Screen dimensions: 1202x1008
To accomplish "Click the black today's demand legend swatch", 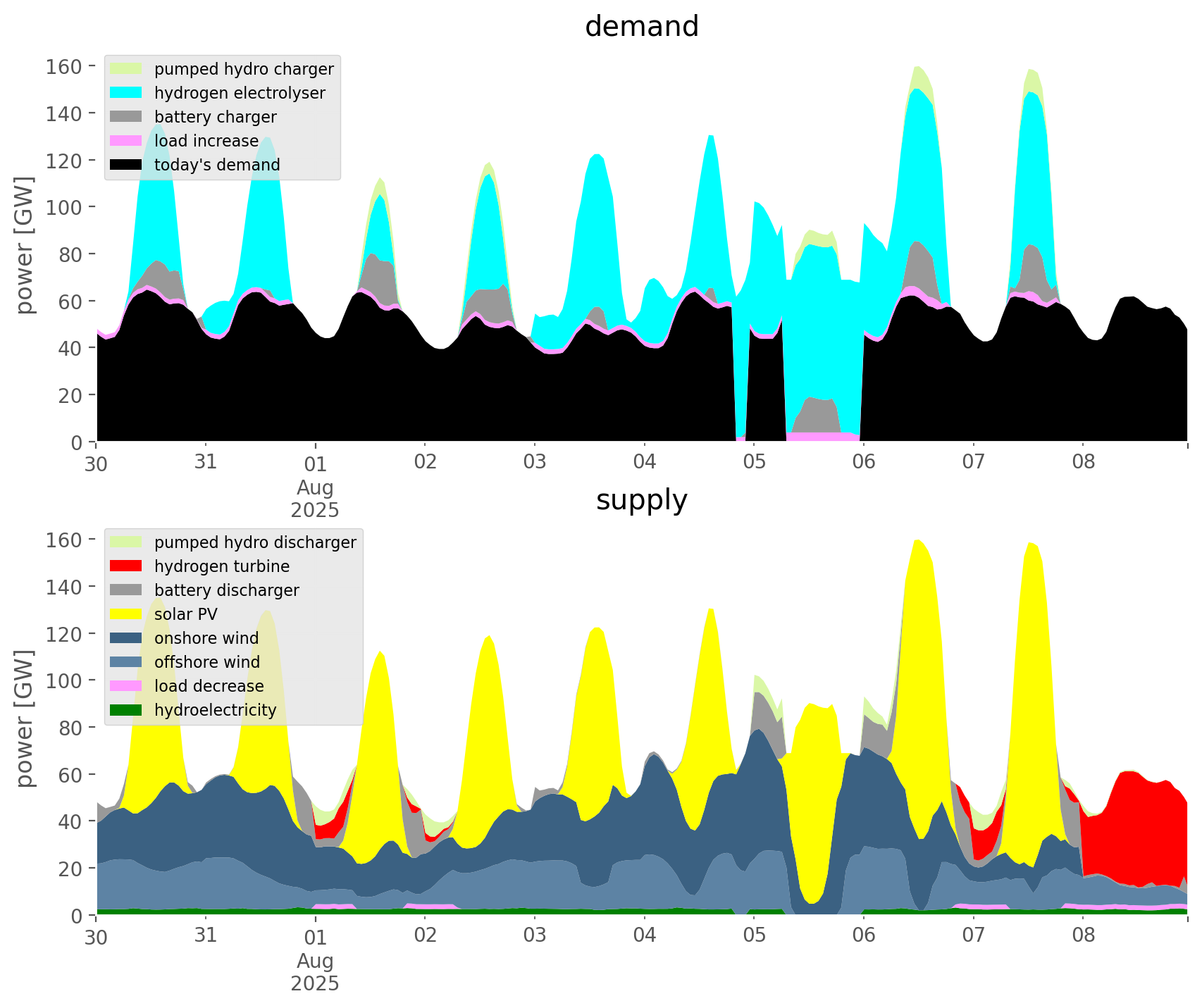I will click(126, 165).
